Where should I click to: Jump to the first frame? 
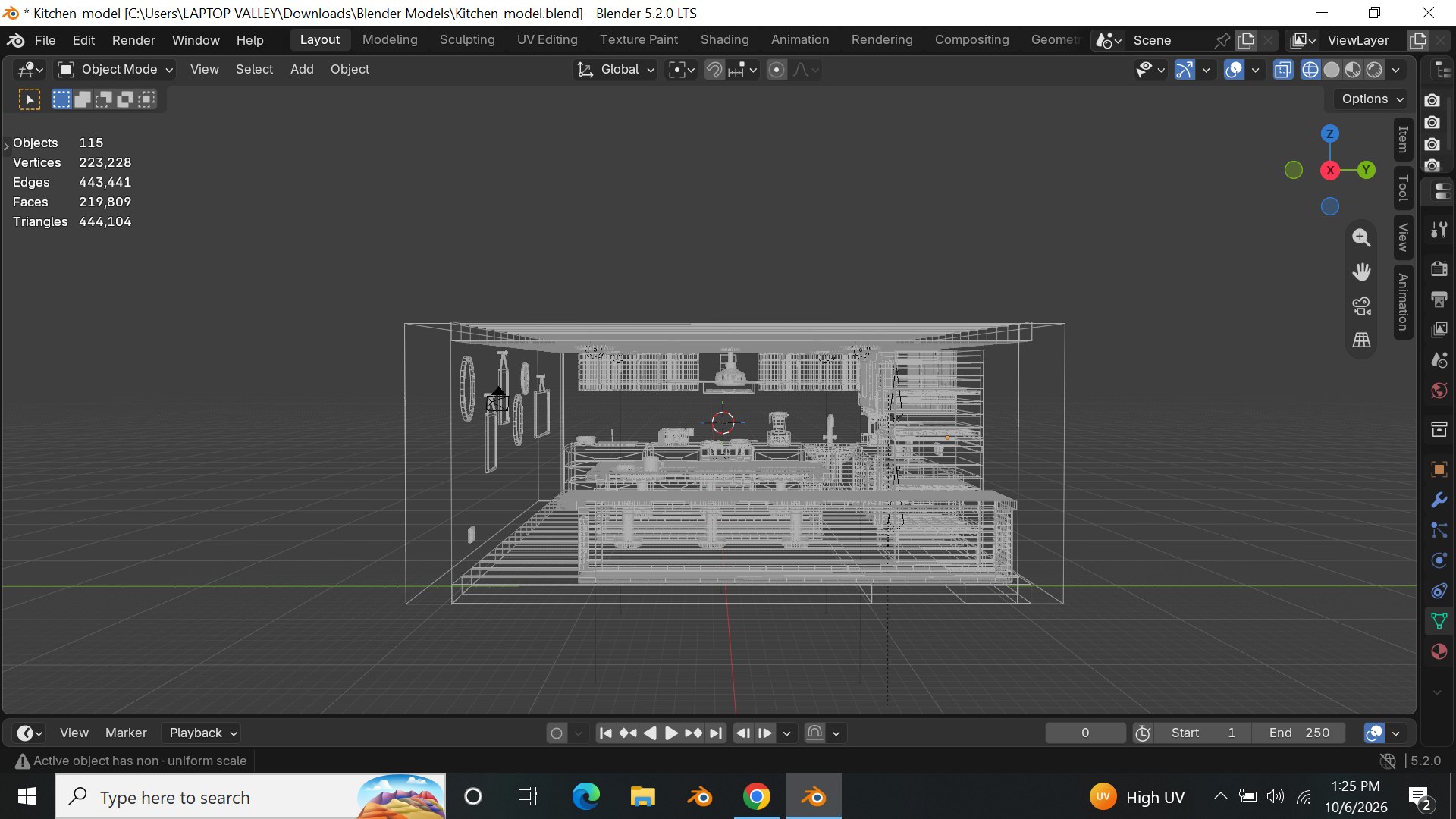coord(605,733)
